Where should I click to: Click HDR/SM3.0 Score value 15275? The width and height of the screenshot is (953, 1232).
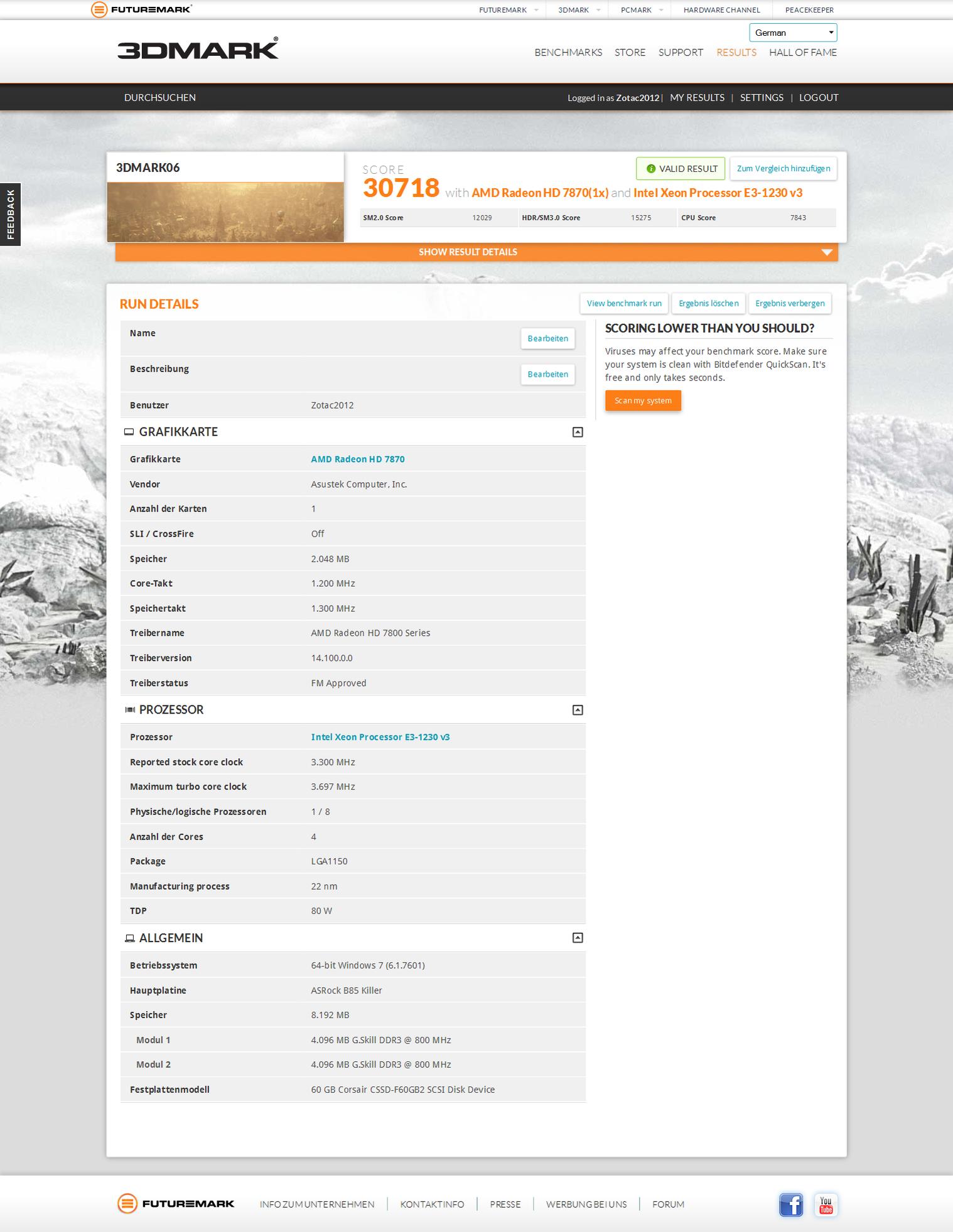(x=641, y=218)
